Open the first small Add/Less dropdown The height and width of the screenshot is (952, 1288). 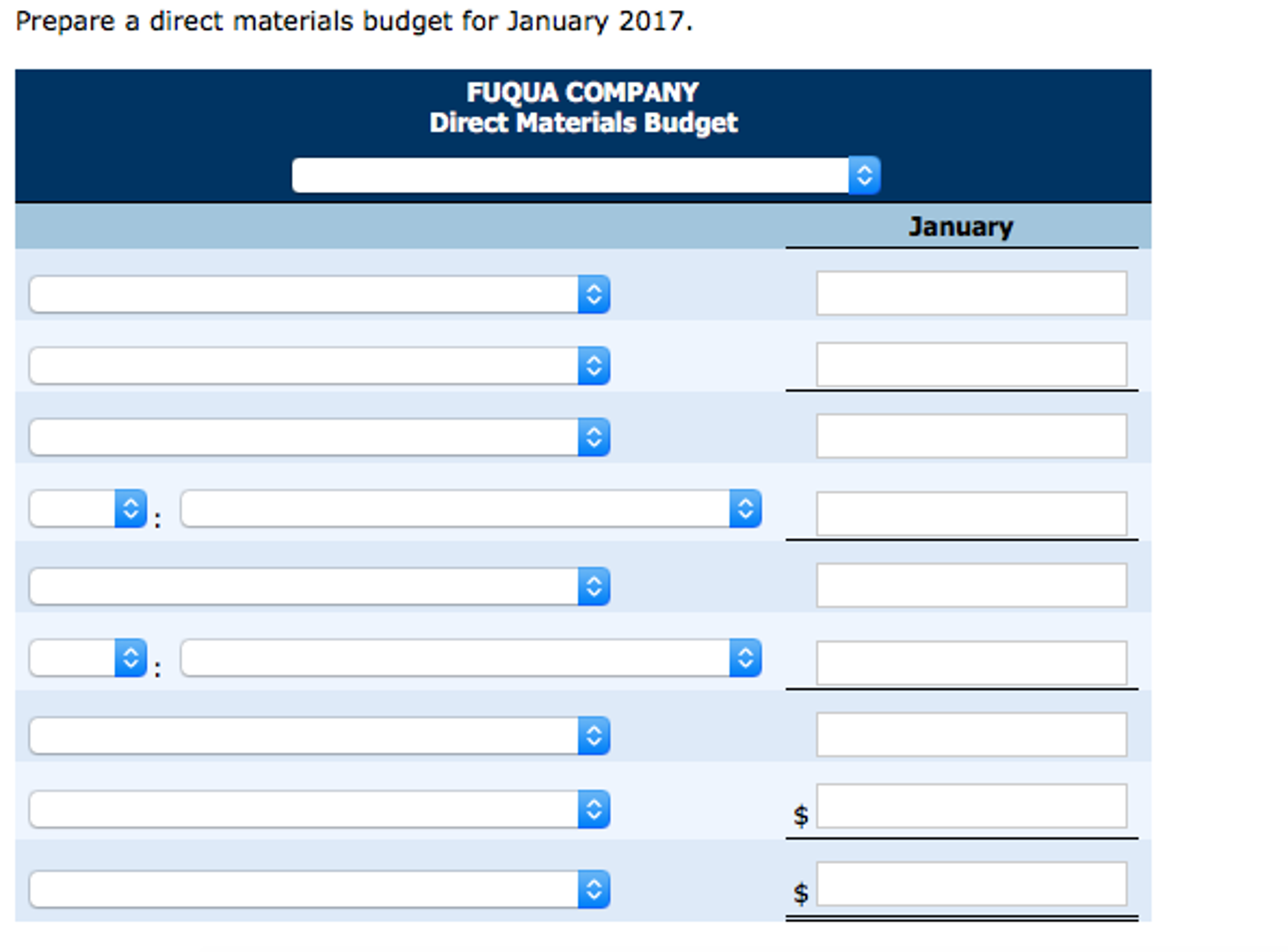(x=88, y=508)
